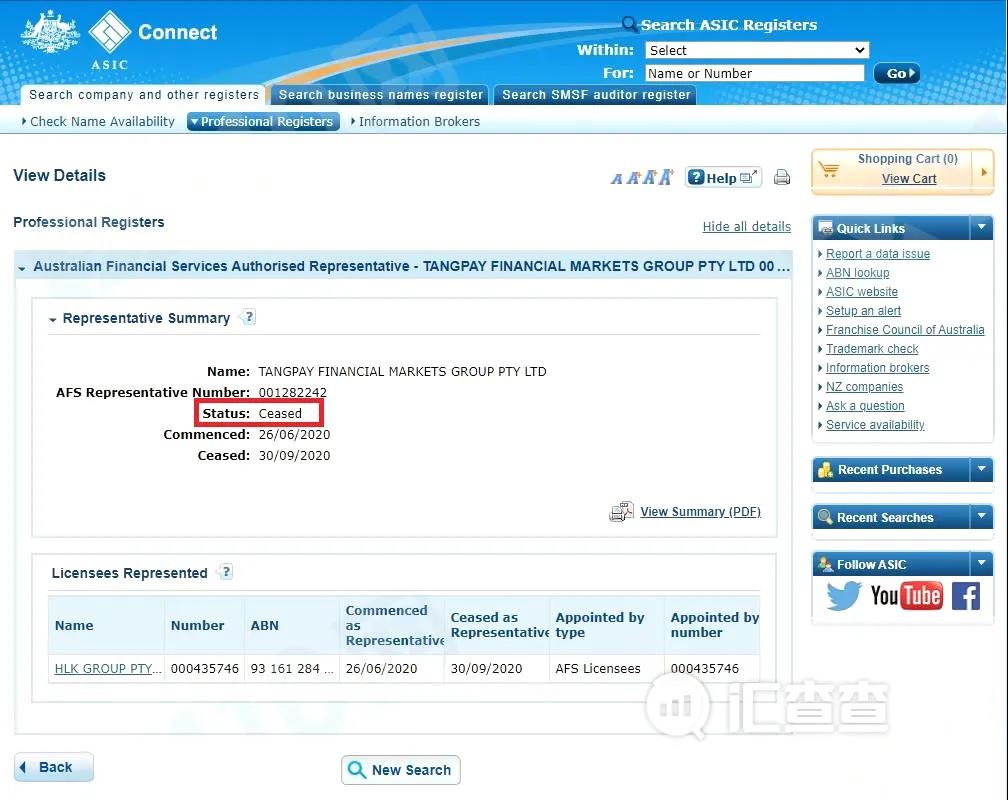The height and width of the screenshot is (800, 1008).
Task: Open ASIC Twitter page icon
Action: [x=843, y=595]
